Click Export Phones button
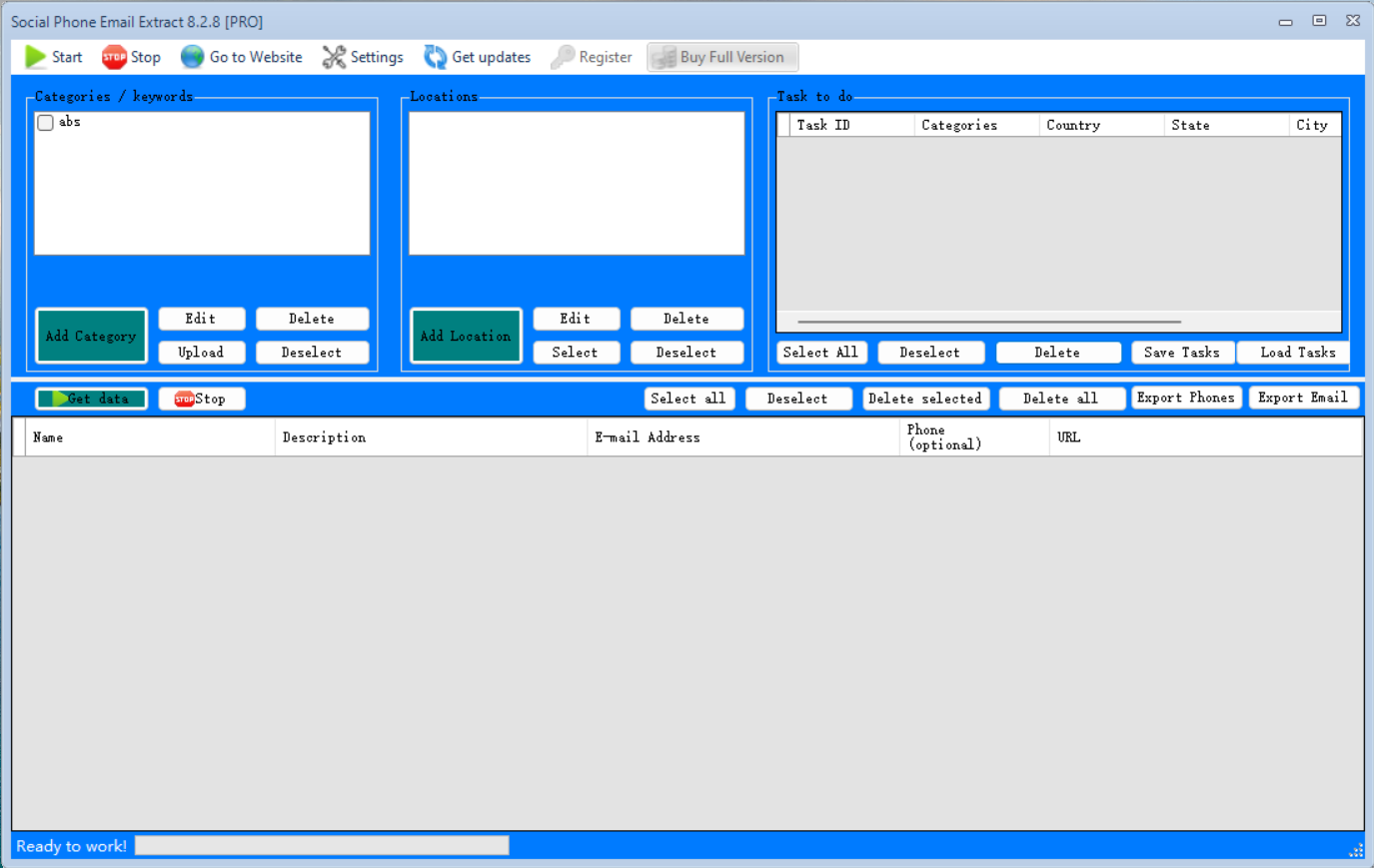Image resolution: width=1374 pixels, height=868 pixels. pyautogui.click(x=1186, y=398)
